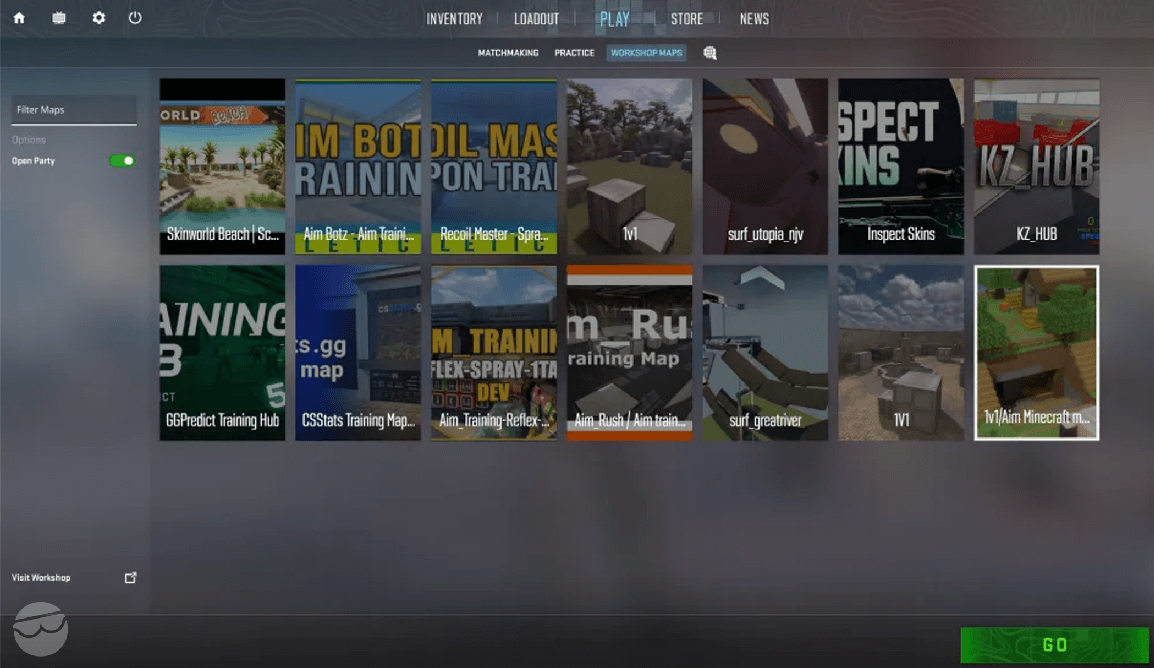
Task: Click the Filter Maps search field
Action: pos(73,109)
